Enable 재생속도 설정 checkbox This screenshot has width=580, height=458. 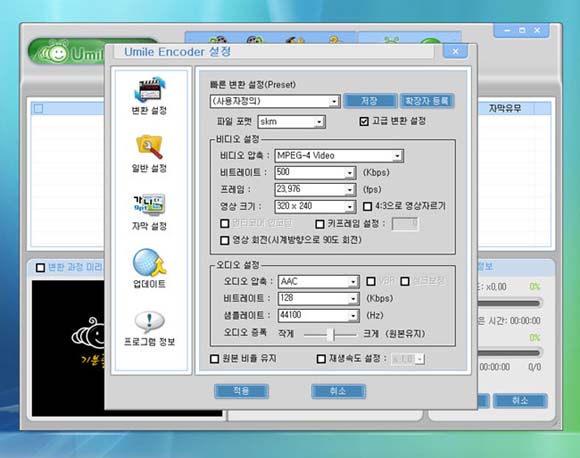tap(321, 359)
